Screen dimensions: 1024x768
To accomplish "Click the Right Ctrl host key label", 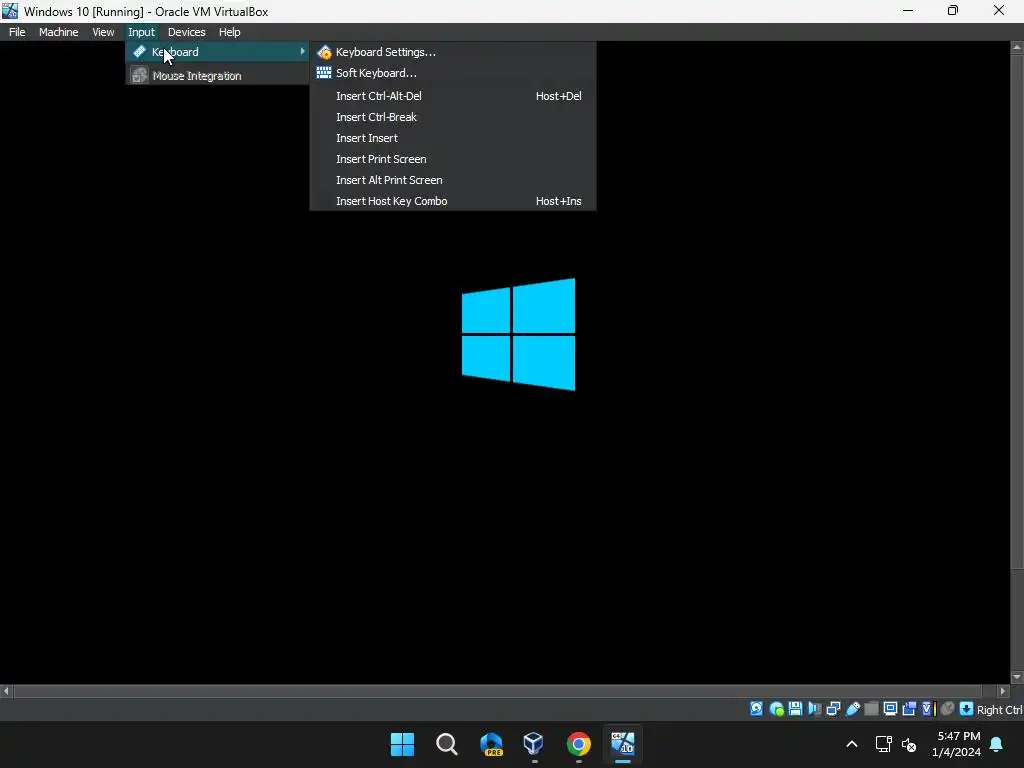I will 999,710.
